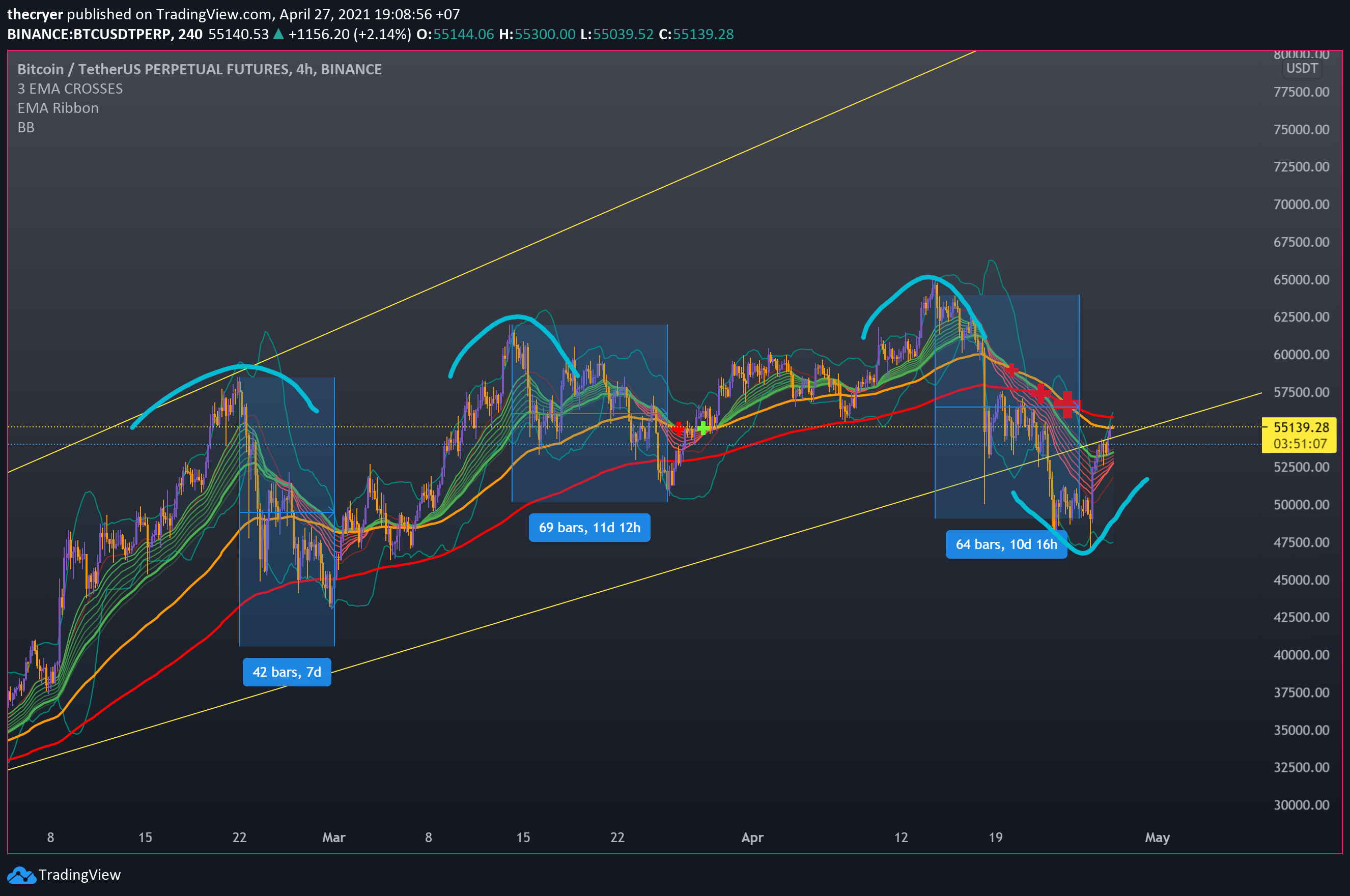Image resolution: width=1350 pixels, height=896 pixels.
Task: Click 'thecryer' author name in header
Action: click(x=35, y=14)
